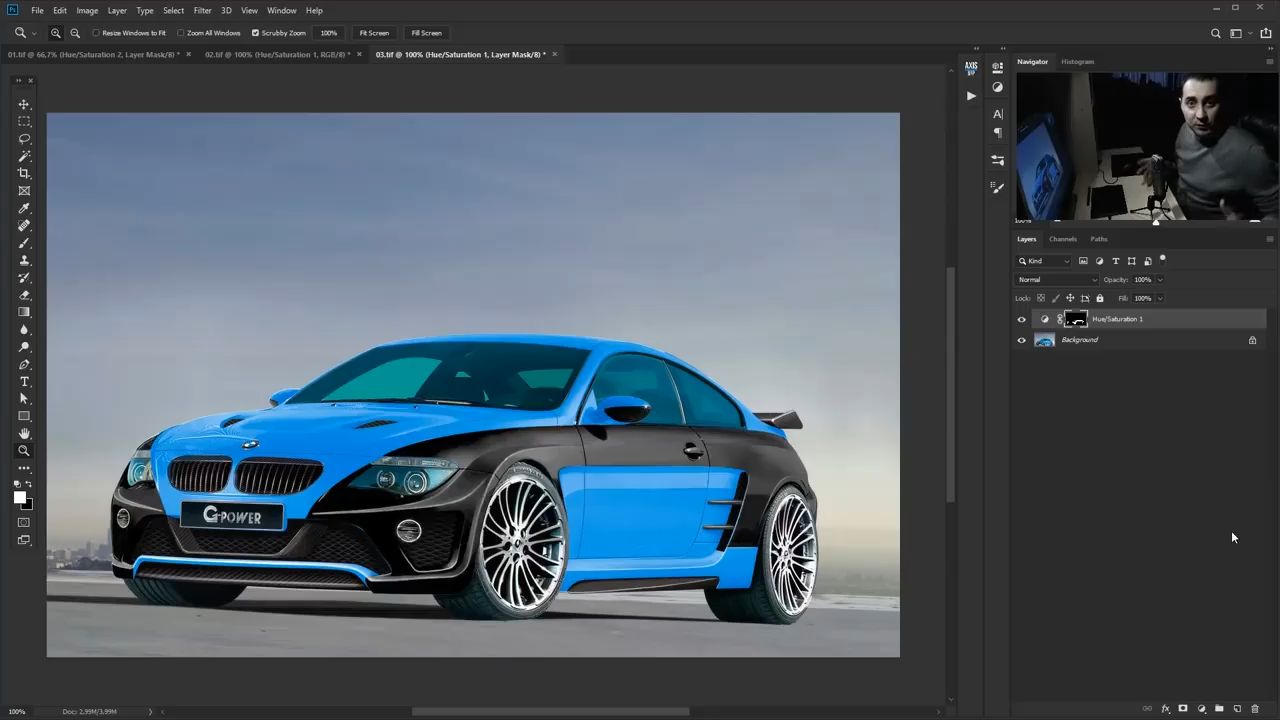This screenshot has width=1280, height=720.
Task: Enable Resize Windows to Fit checkbox
Action: click(x=96, y=33)
